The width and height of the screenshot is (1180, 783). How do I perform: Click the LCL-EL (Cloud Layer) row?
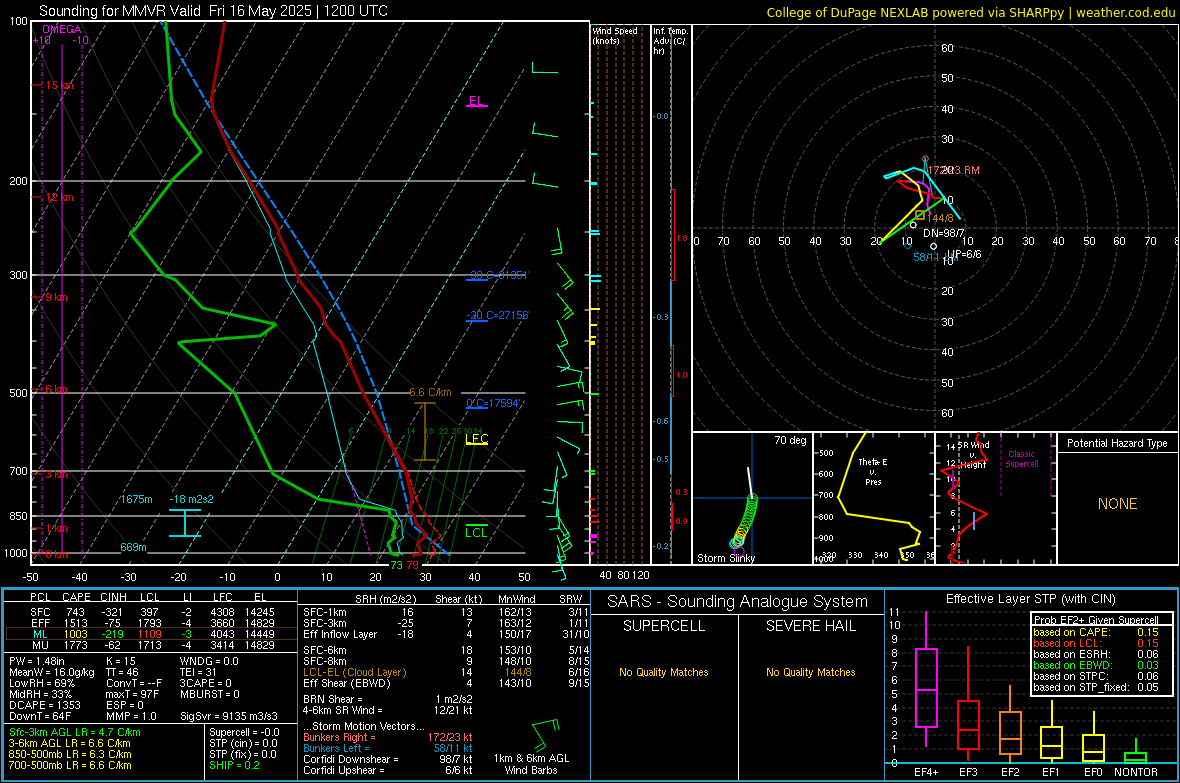click(446, 672)
